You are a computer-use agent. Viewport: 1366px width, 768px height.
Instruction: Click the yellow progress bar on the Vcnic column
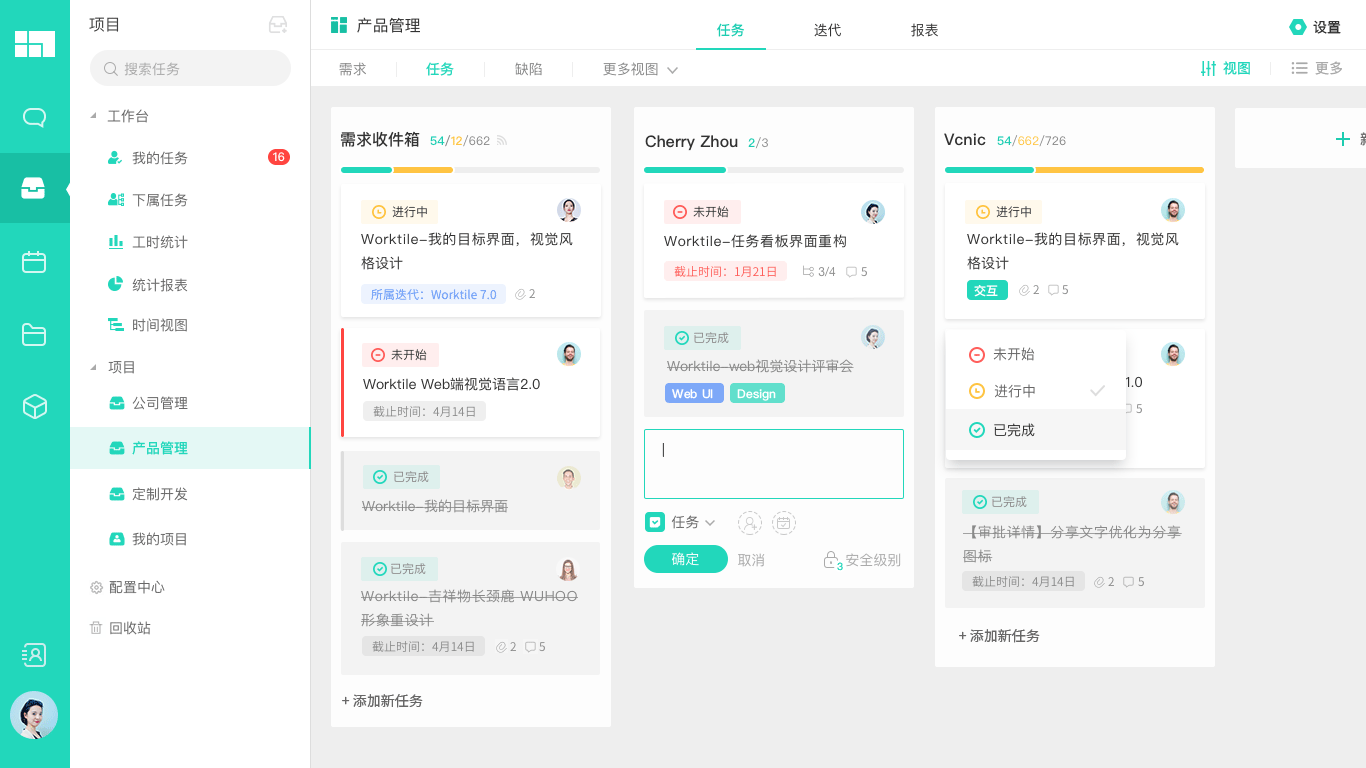1118,171
